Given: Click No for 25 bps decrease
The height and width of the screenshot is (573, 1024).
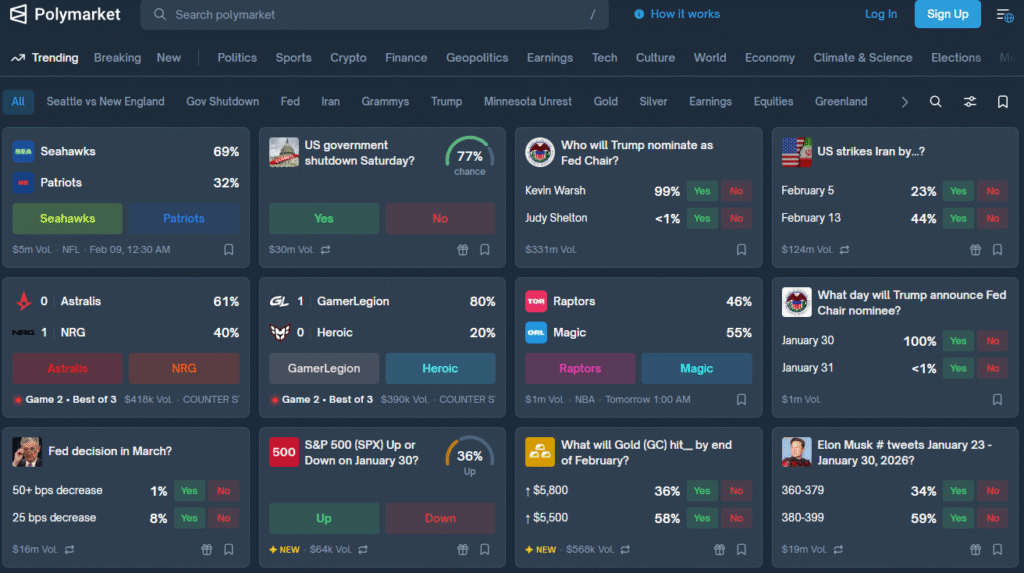Looking at the screenshot, I should 223,518.
